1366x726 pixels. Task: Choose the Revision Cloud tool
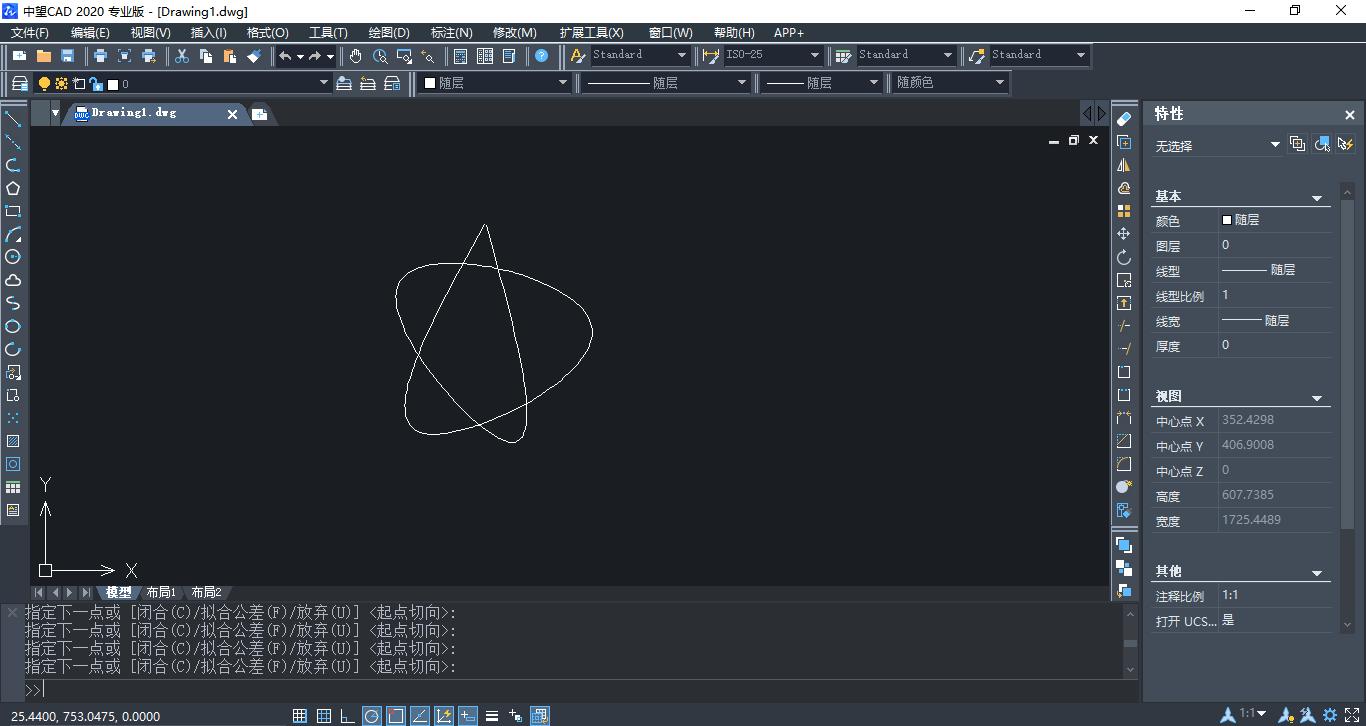(x=13, y=280)
